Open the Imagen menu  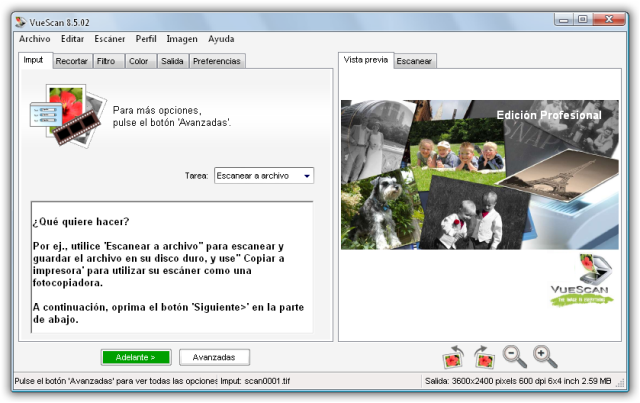(x=182, y=39)
